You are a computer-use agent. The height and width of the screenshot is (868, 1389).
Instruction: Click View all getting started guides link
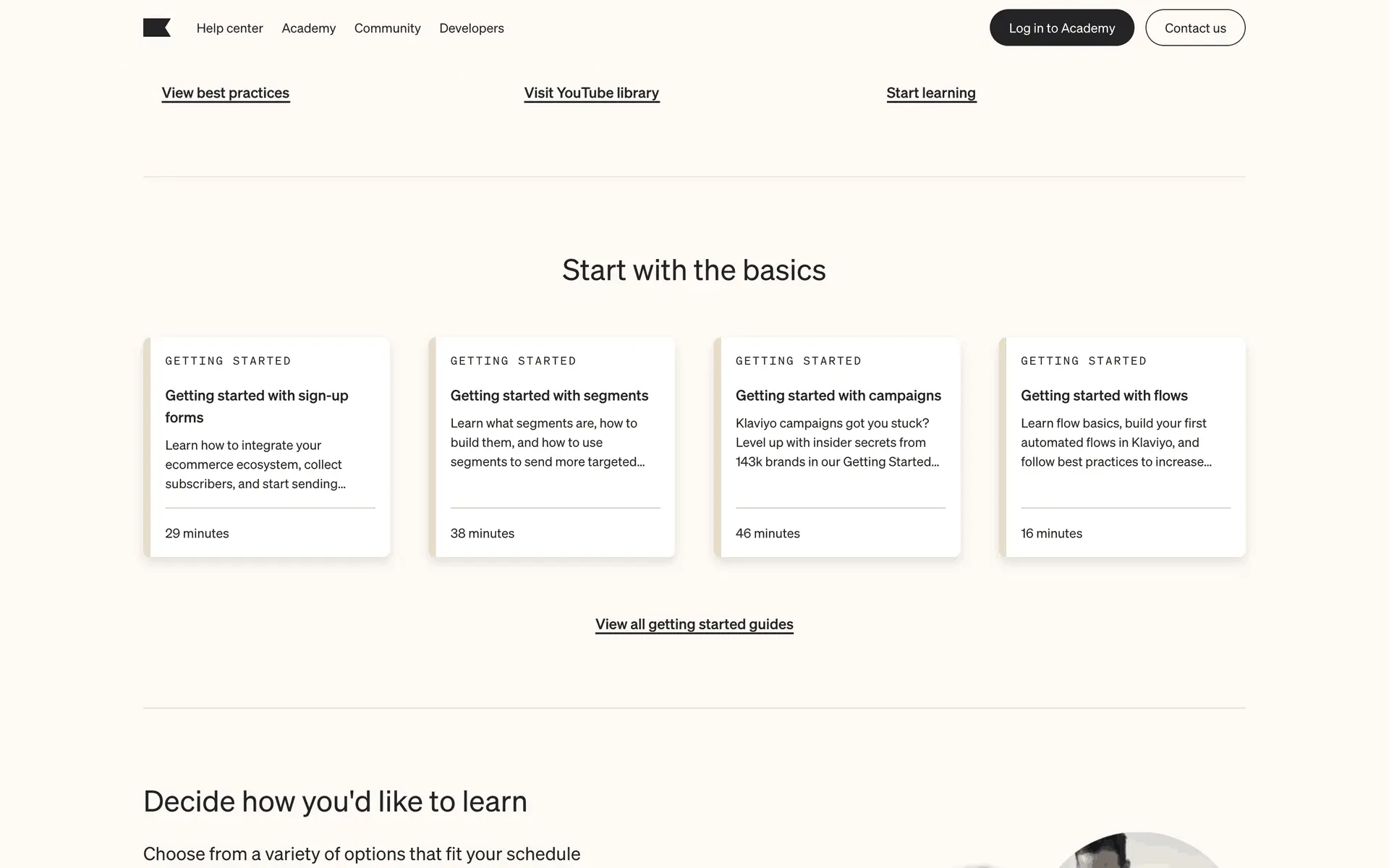694,624
